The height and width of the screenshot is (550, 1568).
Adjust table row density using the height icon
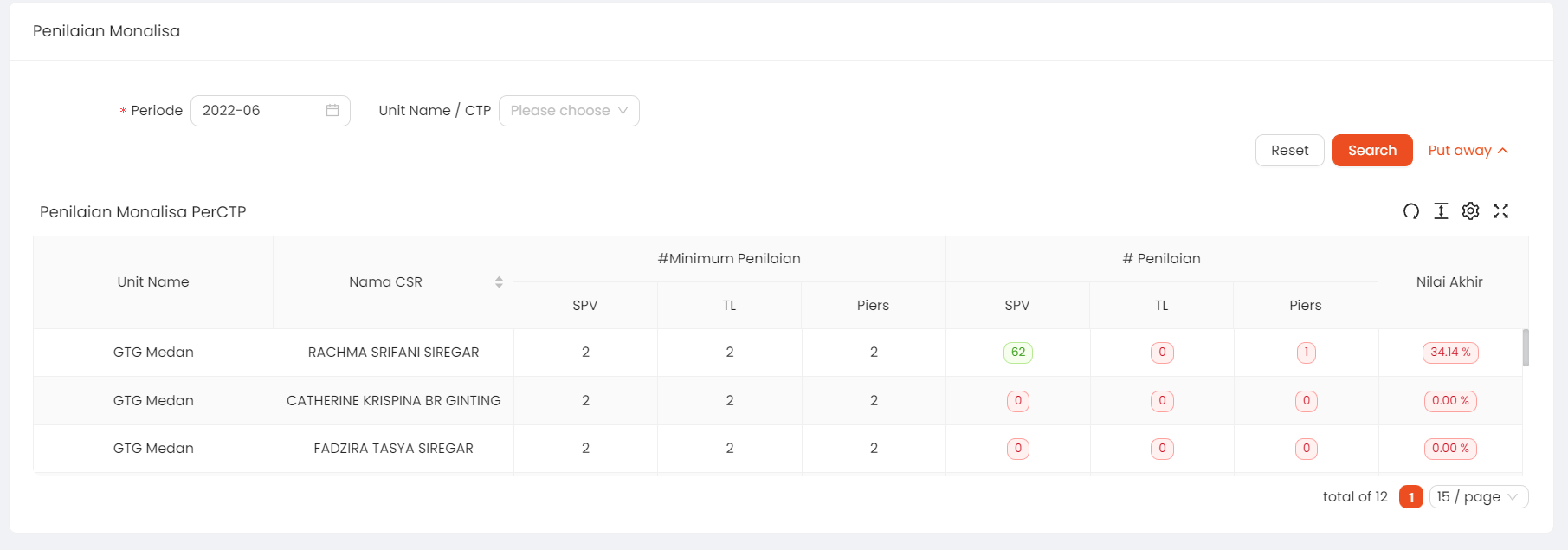point(1441,210)
